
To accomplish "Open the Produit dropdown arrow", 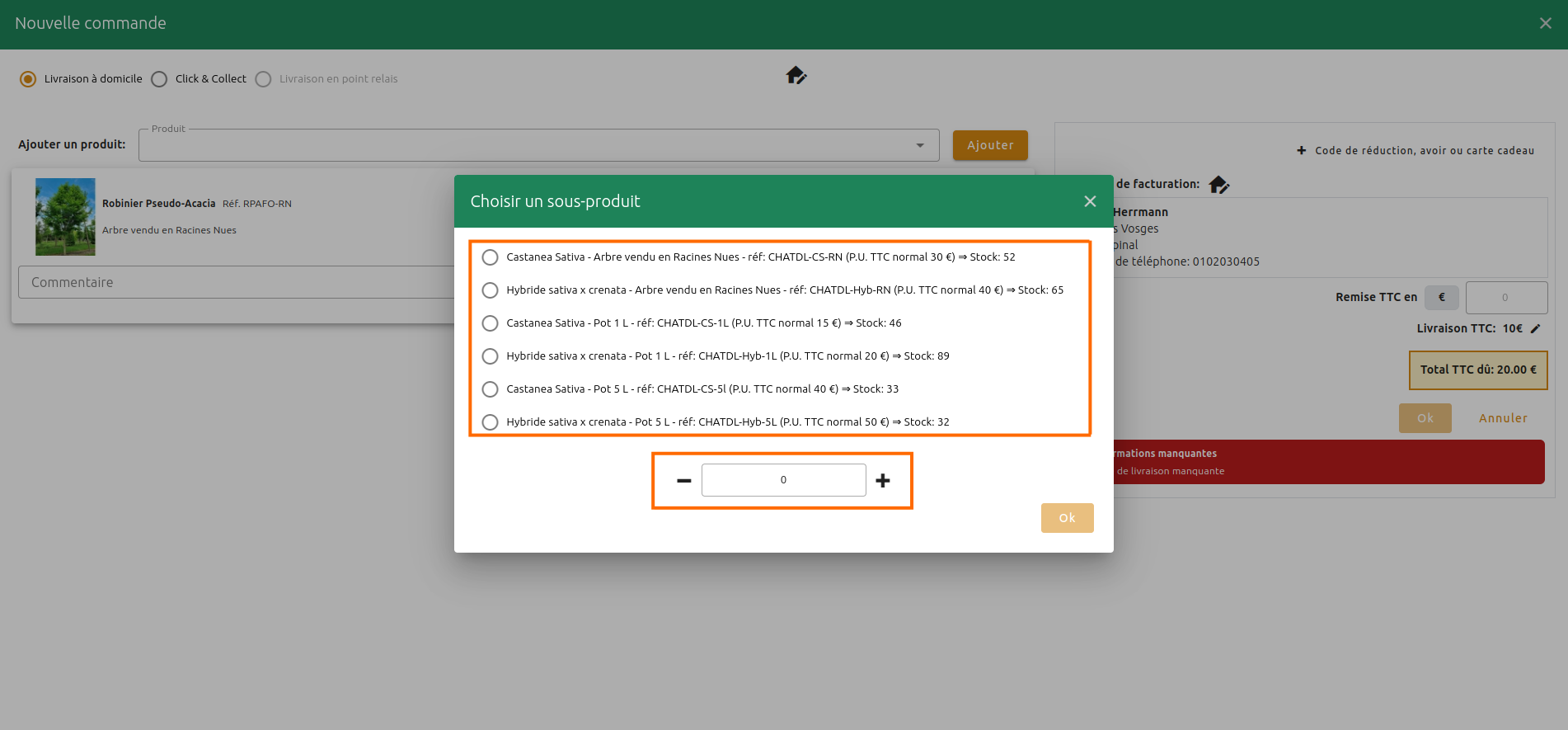I will pyautogui.click(x=919, y=145).
